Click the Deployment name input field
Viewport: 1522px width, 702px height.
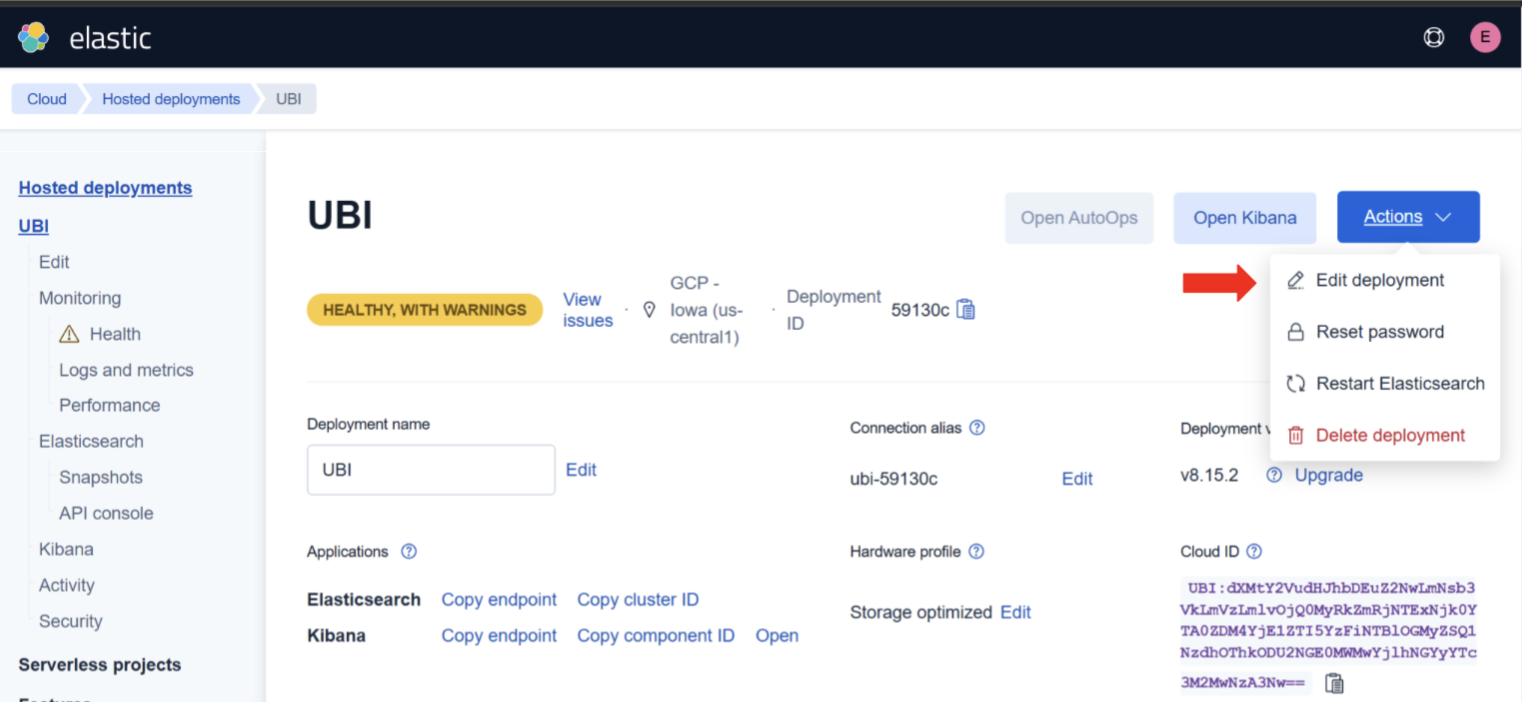(x=431, y=470)
